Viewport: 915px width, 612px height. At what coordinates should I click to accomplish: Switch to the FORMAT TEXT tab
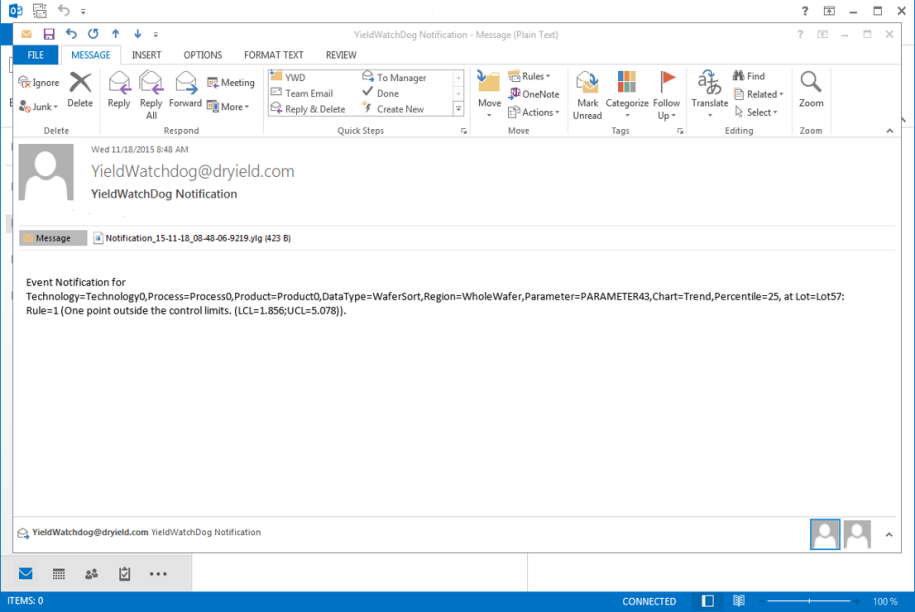pyautogui.click(x=273, y=55)
